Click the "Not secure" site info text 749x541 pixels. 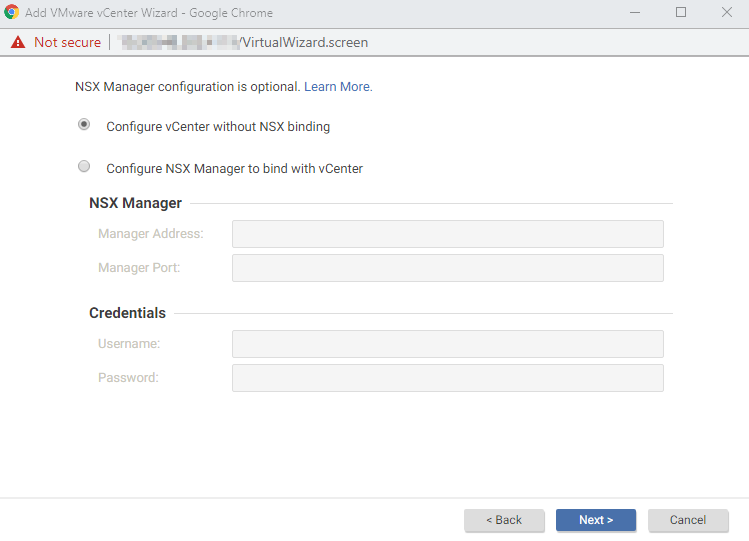pos(67,43)
